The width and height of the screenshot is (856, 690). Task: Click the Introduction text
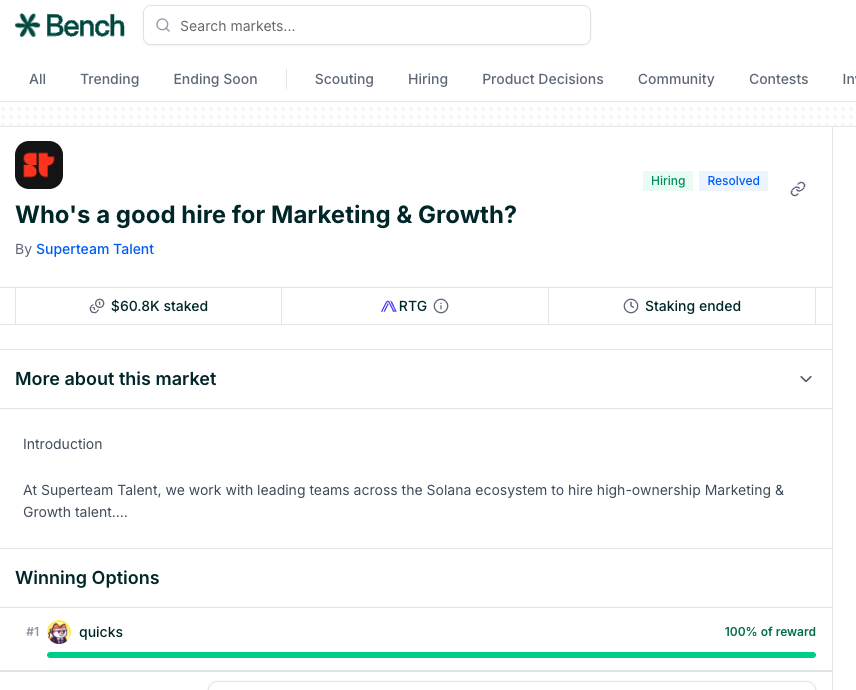[x=62, y=444]
